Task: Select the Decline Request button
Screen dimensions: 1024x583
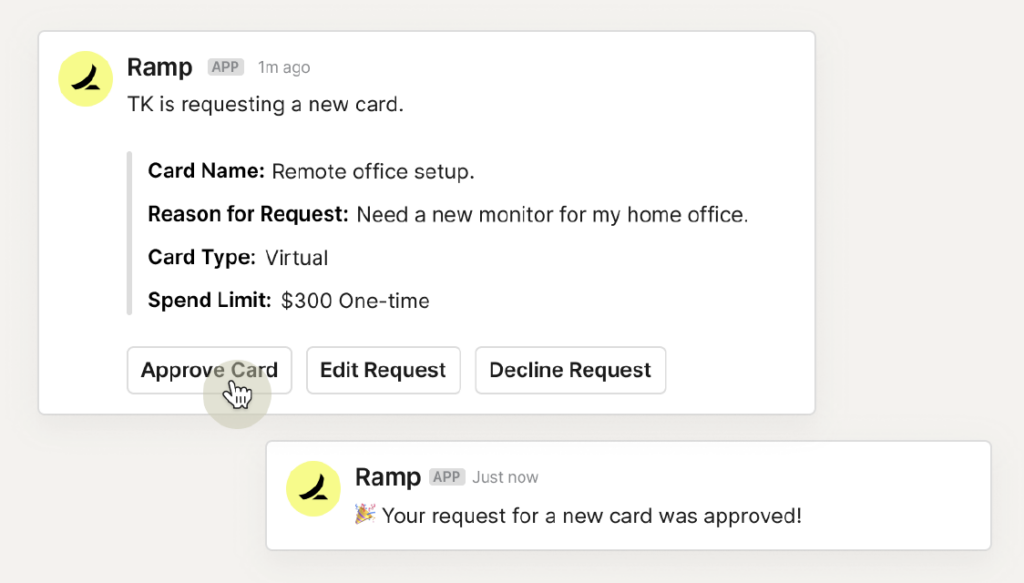Action: point(570,370)
